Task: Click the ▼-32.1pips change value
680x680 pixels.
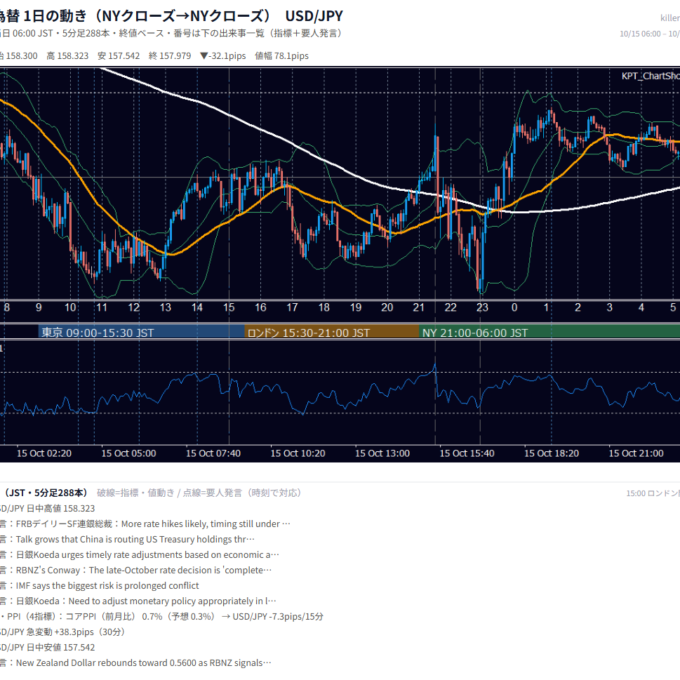Action: 223,56
